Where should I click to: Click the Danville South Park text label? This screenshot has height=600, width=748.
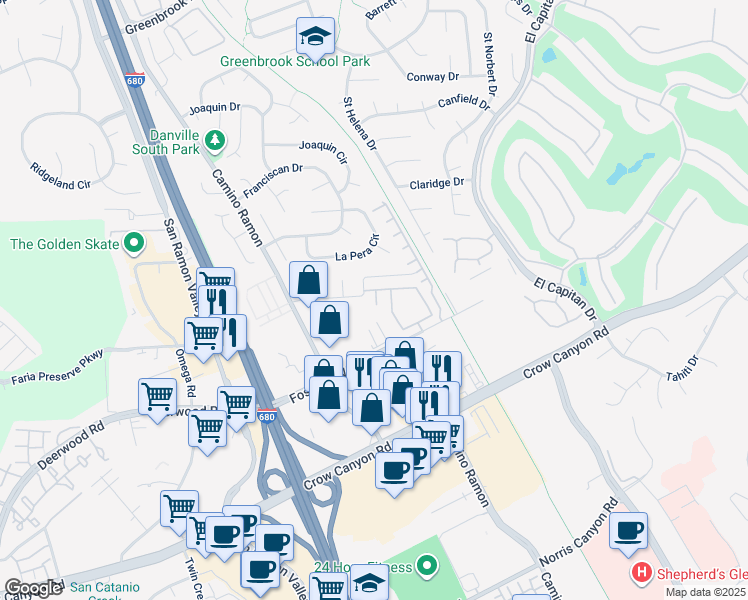(x=166, y=142)
